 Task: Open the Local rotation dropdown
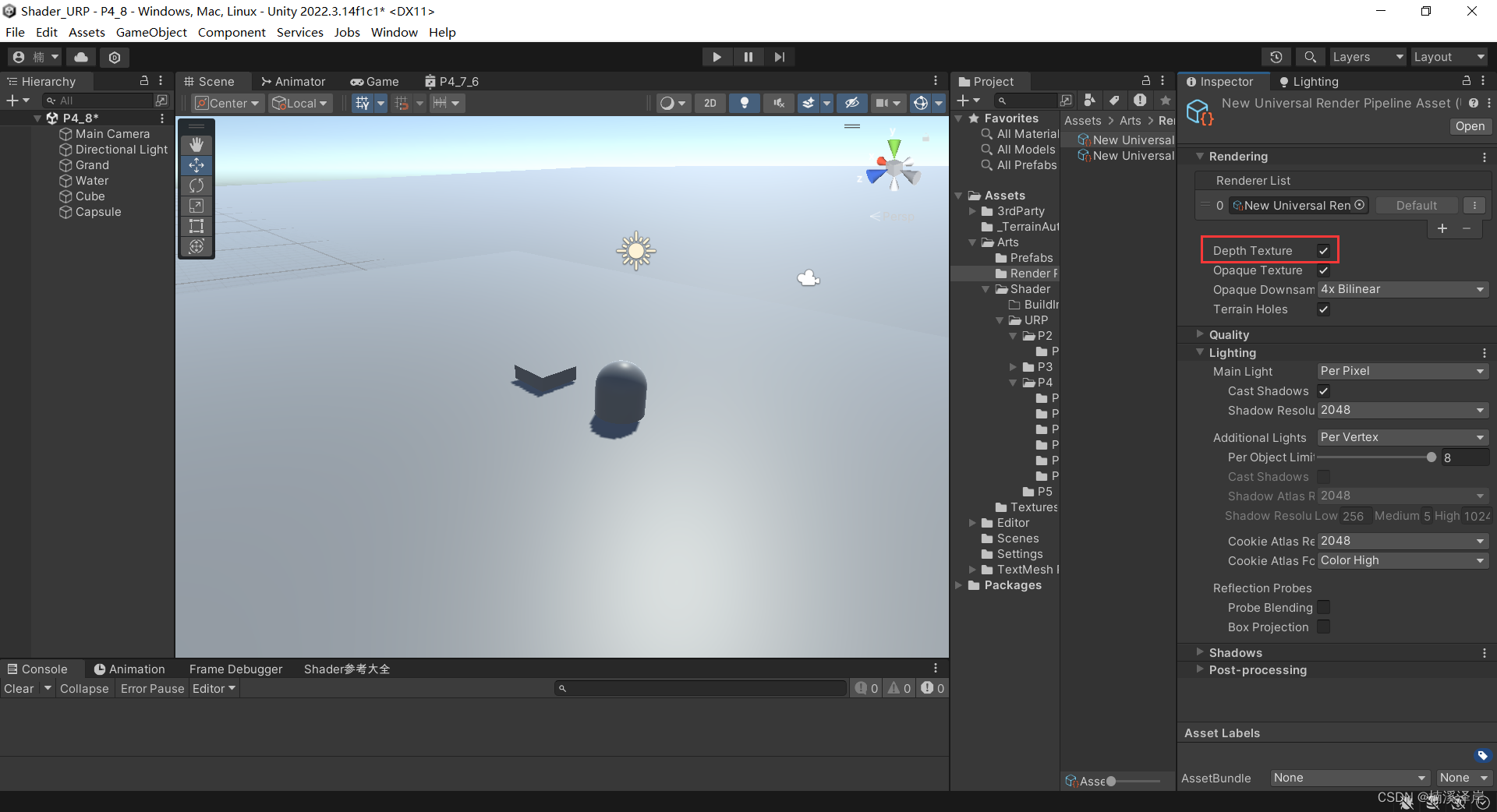[300, 103]
